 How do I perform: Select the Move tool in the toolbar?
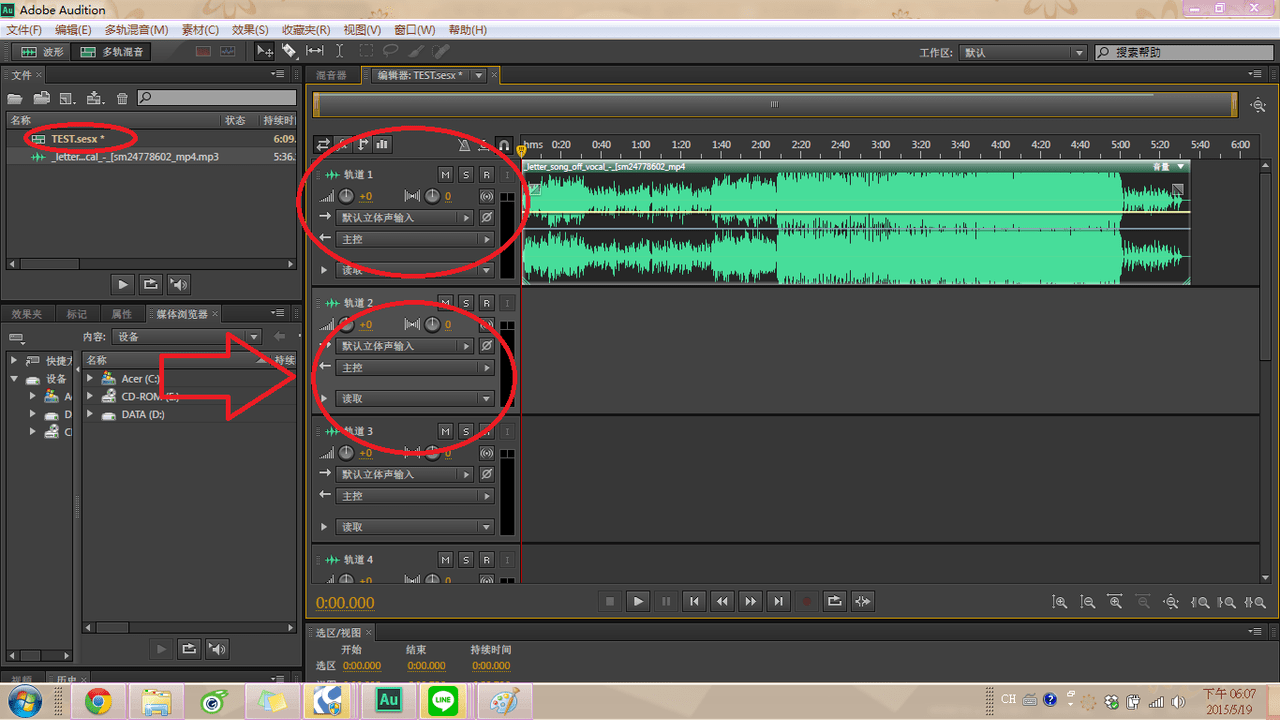265,51
